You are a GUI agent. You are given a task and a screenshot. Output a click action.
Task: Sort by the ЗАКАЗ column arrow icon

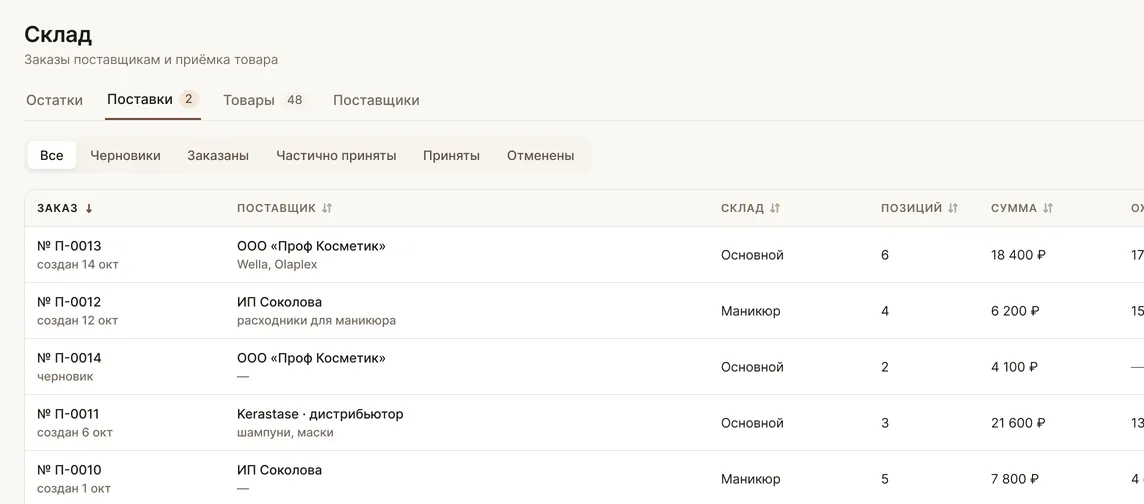(x=89, y=209)
